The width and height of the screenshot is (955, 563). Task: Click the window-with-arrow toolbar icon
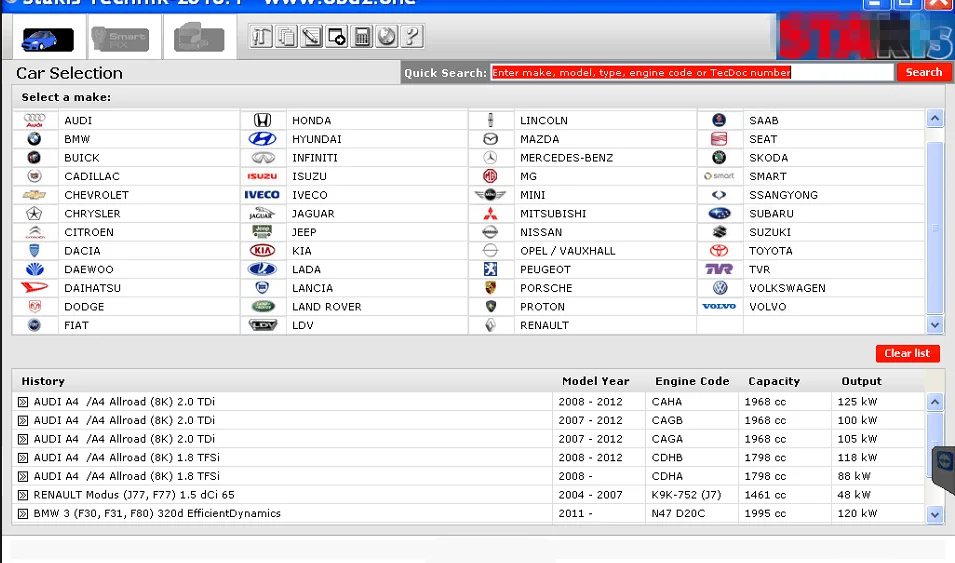tap(336, 37)
